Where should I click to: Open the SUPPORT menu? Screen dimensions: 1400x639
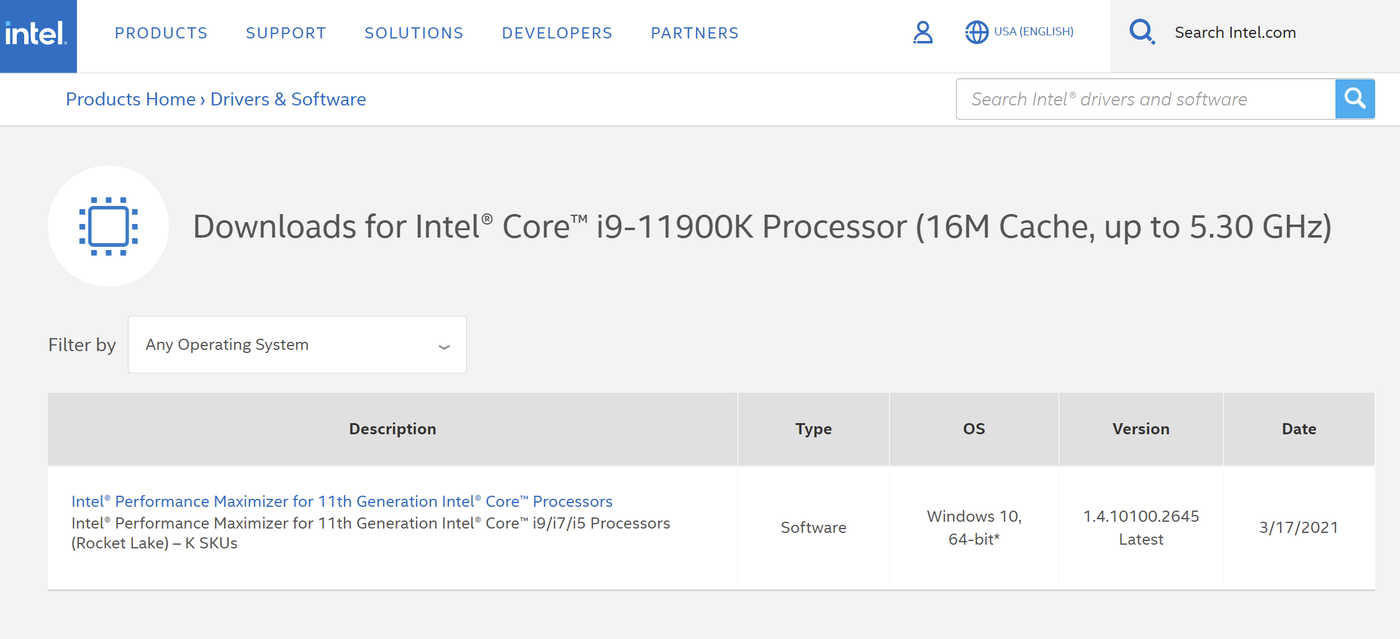point(286,33)
